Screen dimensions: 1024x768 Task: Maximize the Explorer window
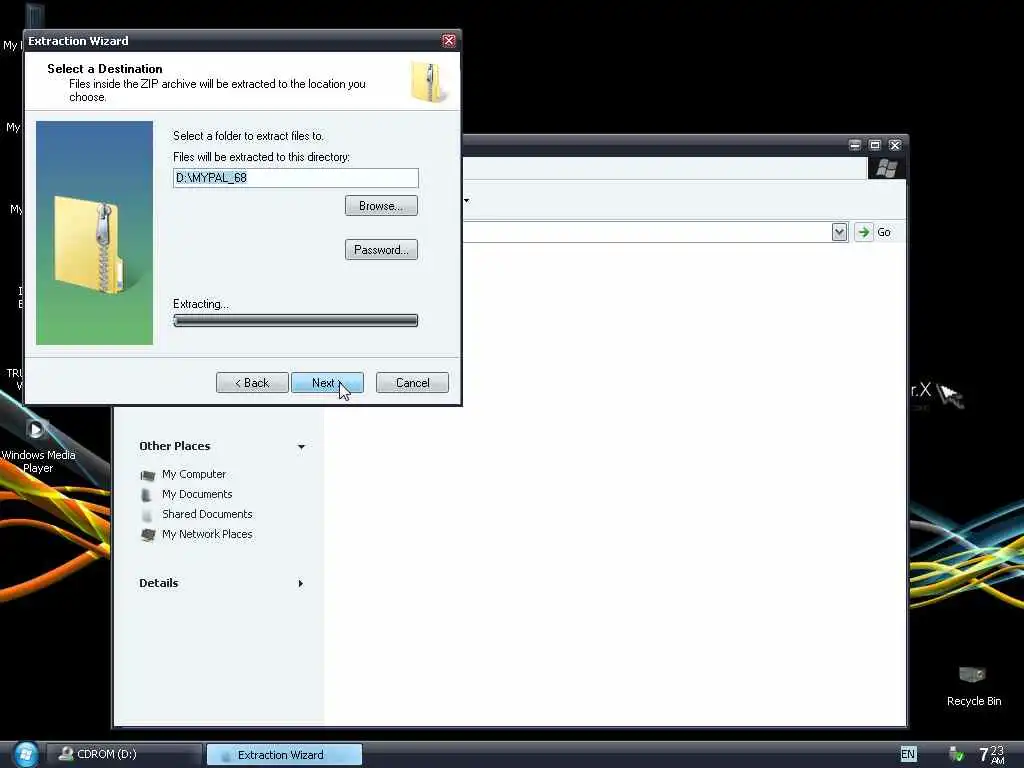(874, 145)
